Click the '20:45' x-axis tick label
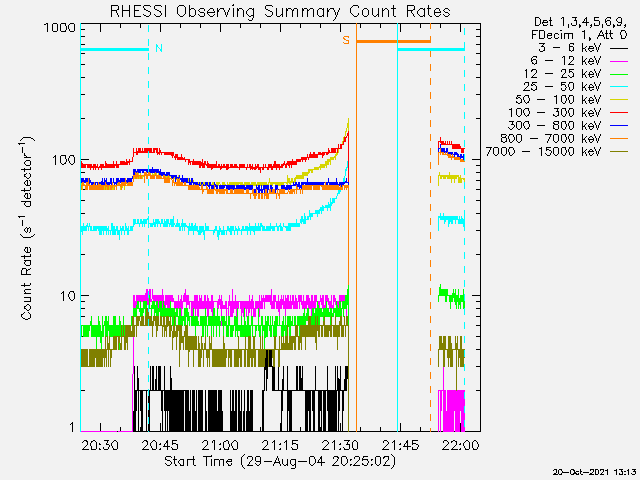640x480 pixels. click(x=160, y=445)
